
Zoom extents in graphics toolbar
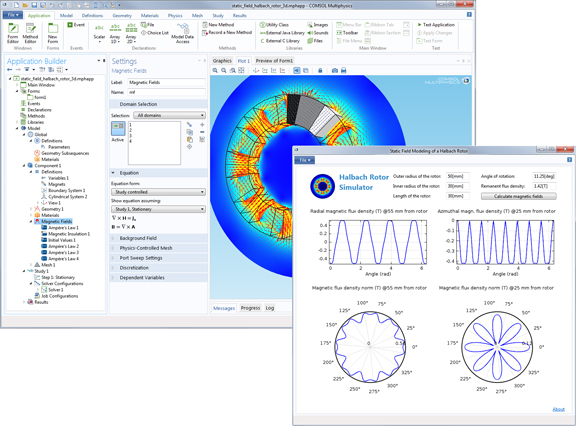(241, 71)
